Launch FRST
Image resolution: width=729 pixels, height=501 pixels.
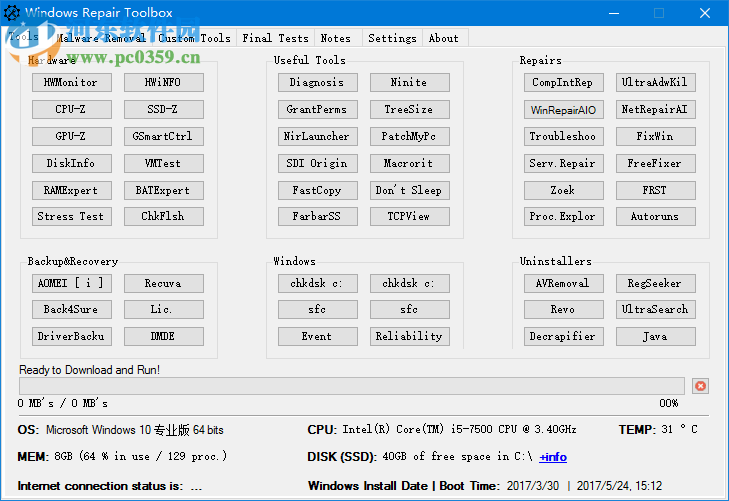point(656,190)
